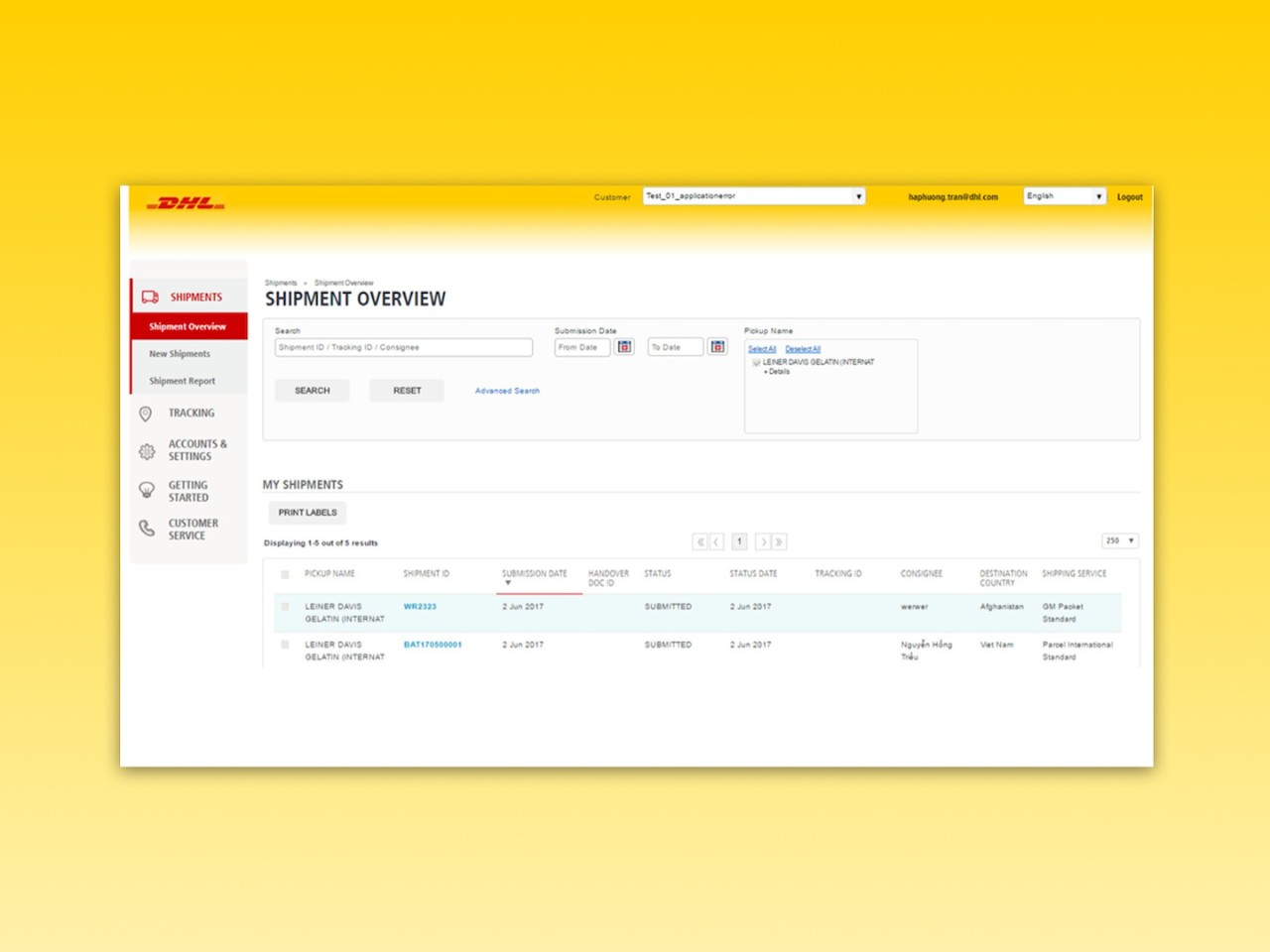Sort by the Submission Date column

pyautogui.click(x=535, y=576)
